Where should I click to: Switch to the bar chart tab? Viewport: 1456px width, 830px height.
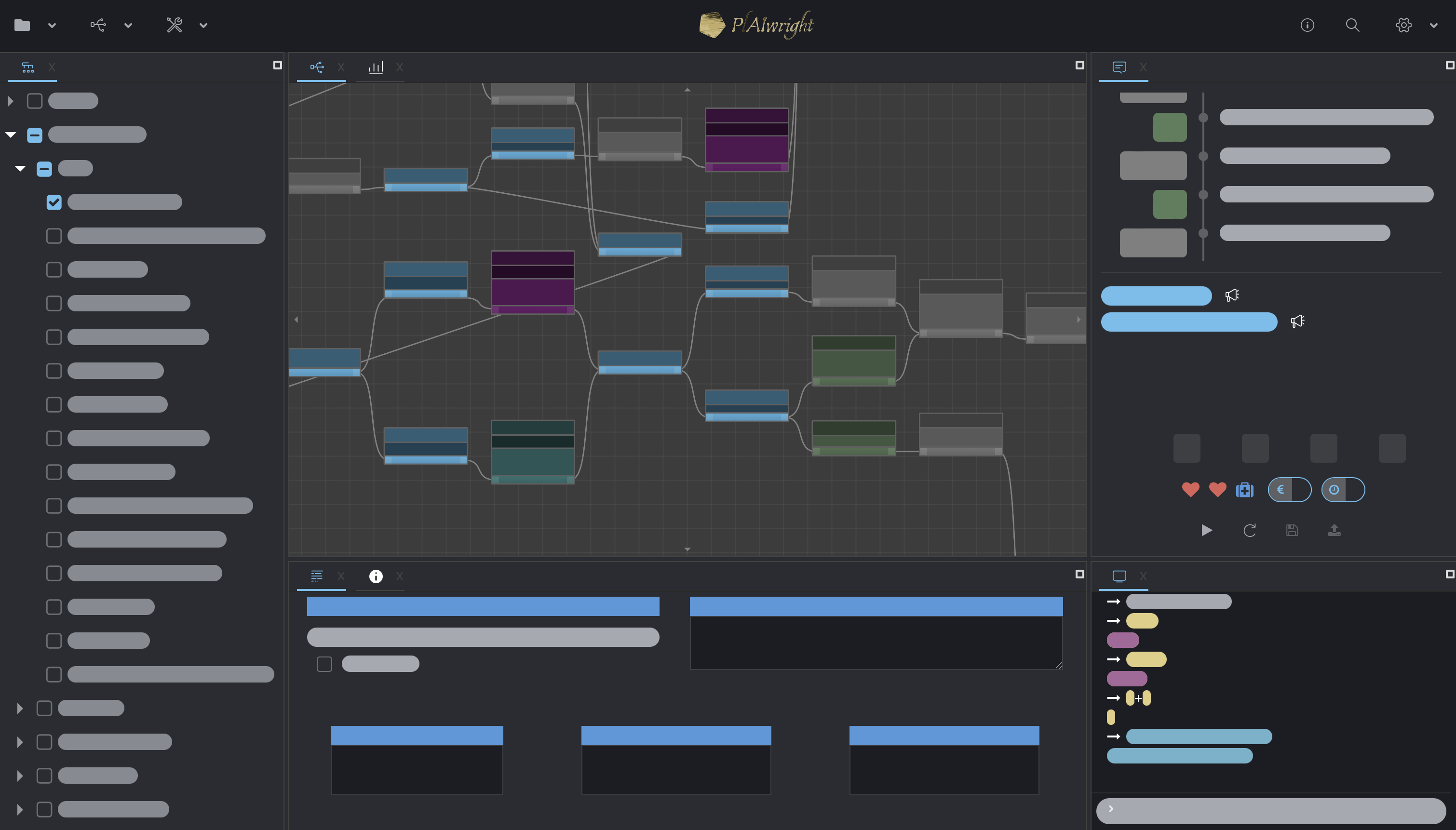pos(376,67)
